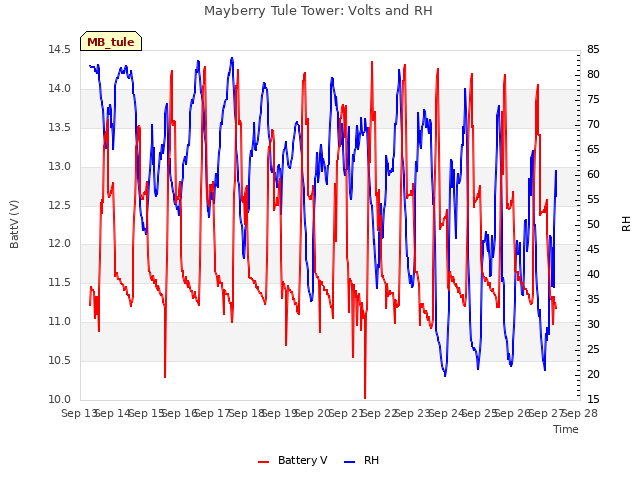Click the 75 right axis value
This screenshot has width=640, height=480.
[x=593, y=100]
